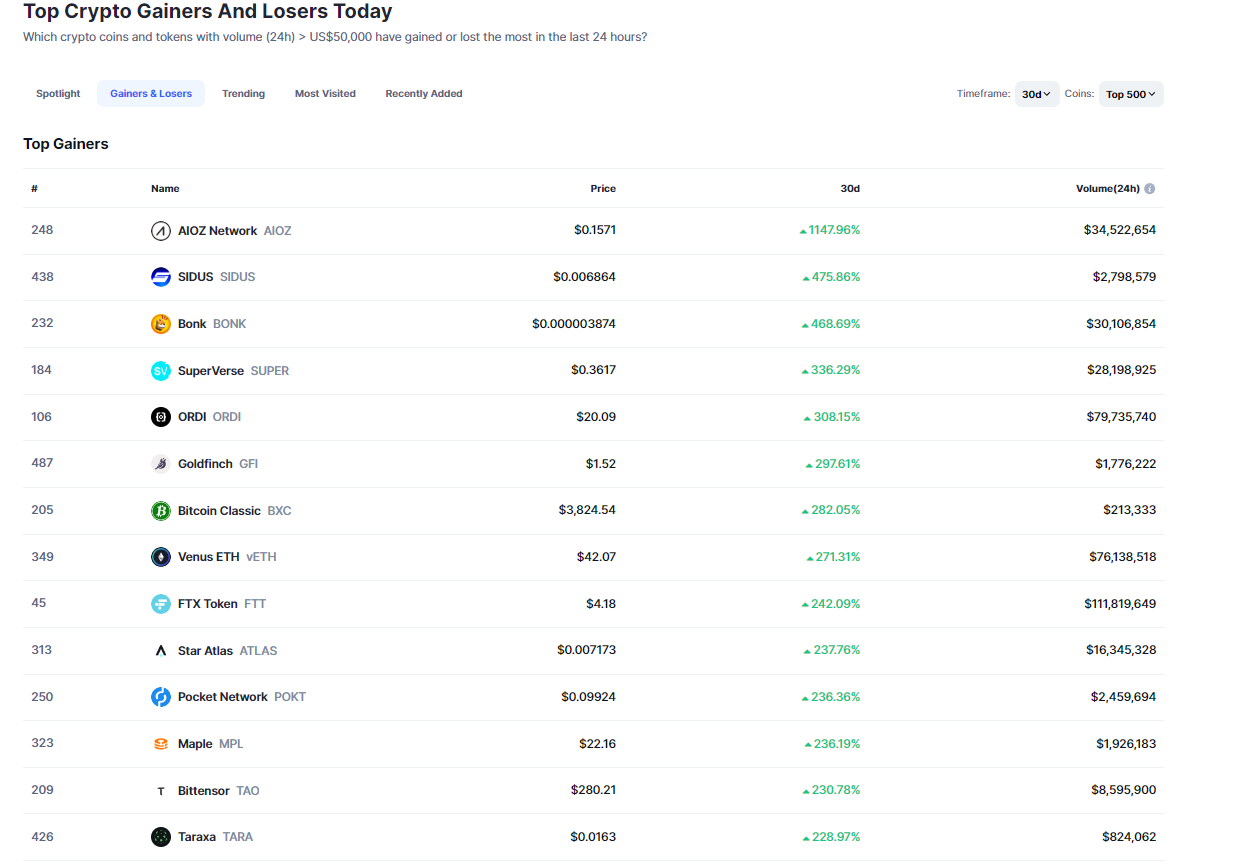Click the FTX Token logo icon
This screenshot has width=1256, height=865.
tap(161, 604)
